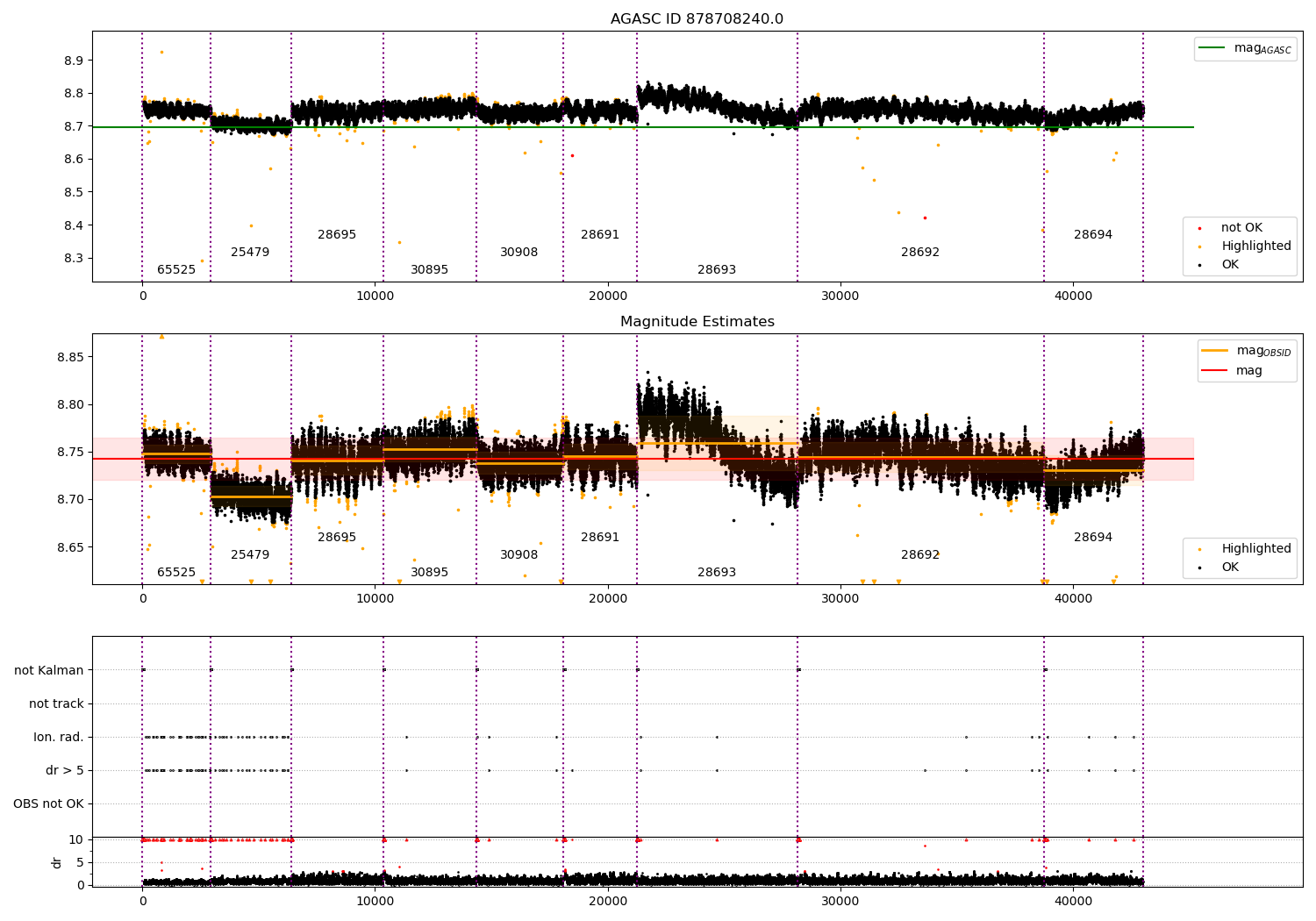This screenshot has height=921, width=1316.
Task: Select obsid 28693 in the AGASC plot
Action: click(717, 270)
